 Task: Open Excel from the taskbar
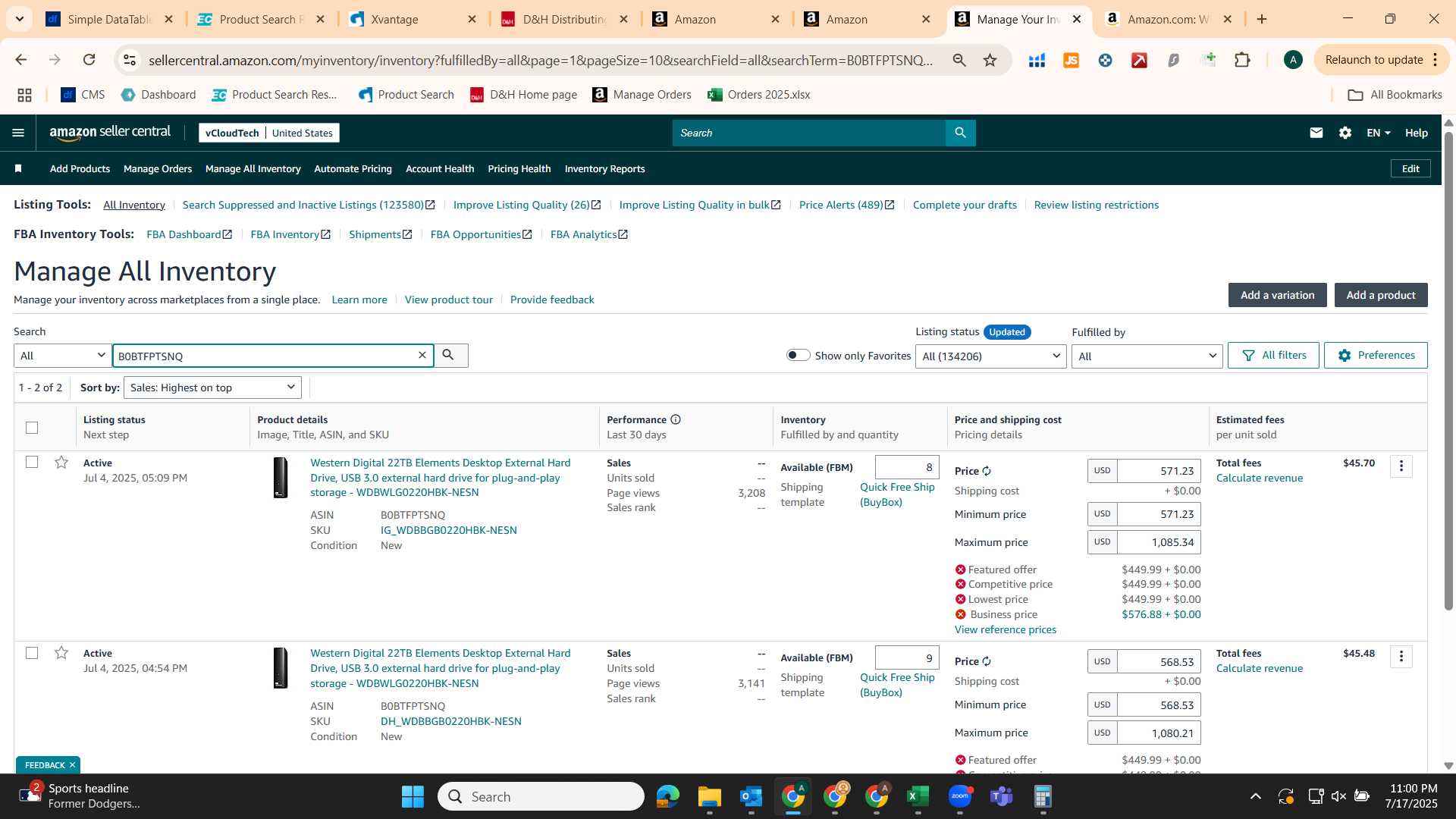tap(918, 796)
